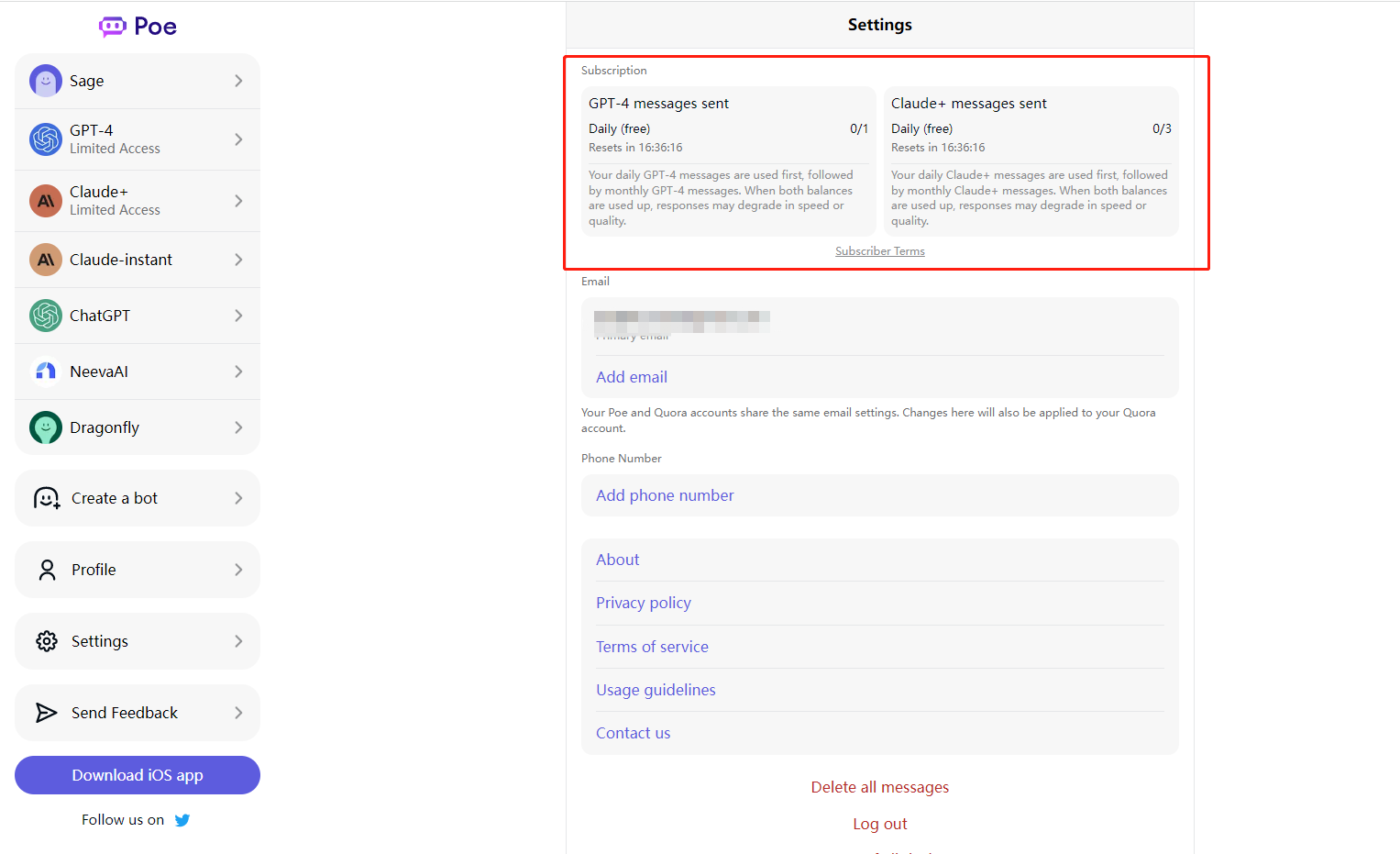This screenshot has width=1400, height=854.
Task: Open the Send Feedback menu item
Action: point(125,713)
